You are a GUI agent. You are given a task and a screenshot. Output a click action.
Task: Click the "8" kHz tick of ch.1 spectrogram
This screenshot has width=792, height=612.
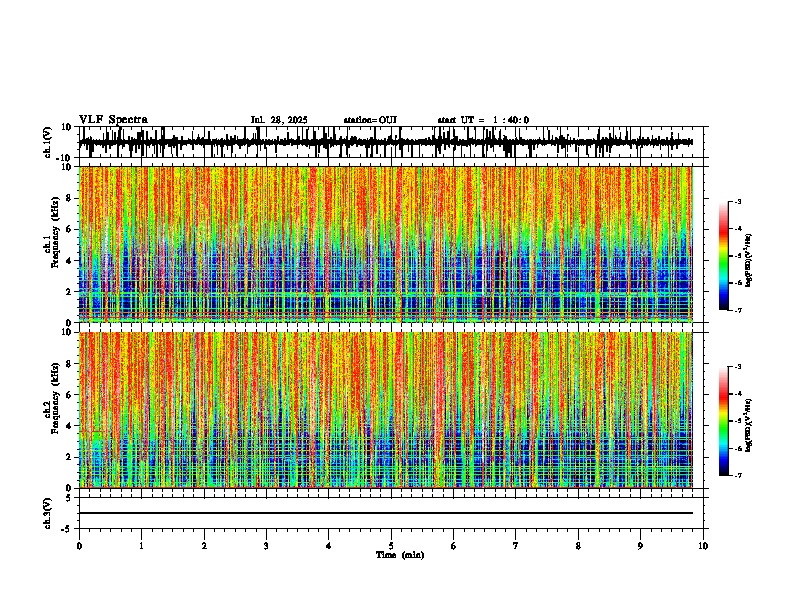click(x=69, y=198)
